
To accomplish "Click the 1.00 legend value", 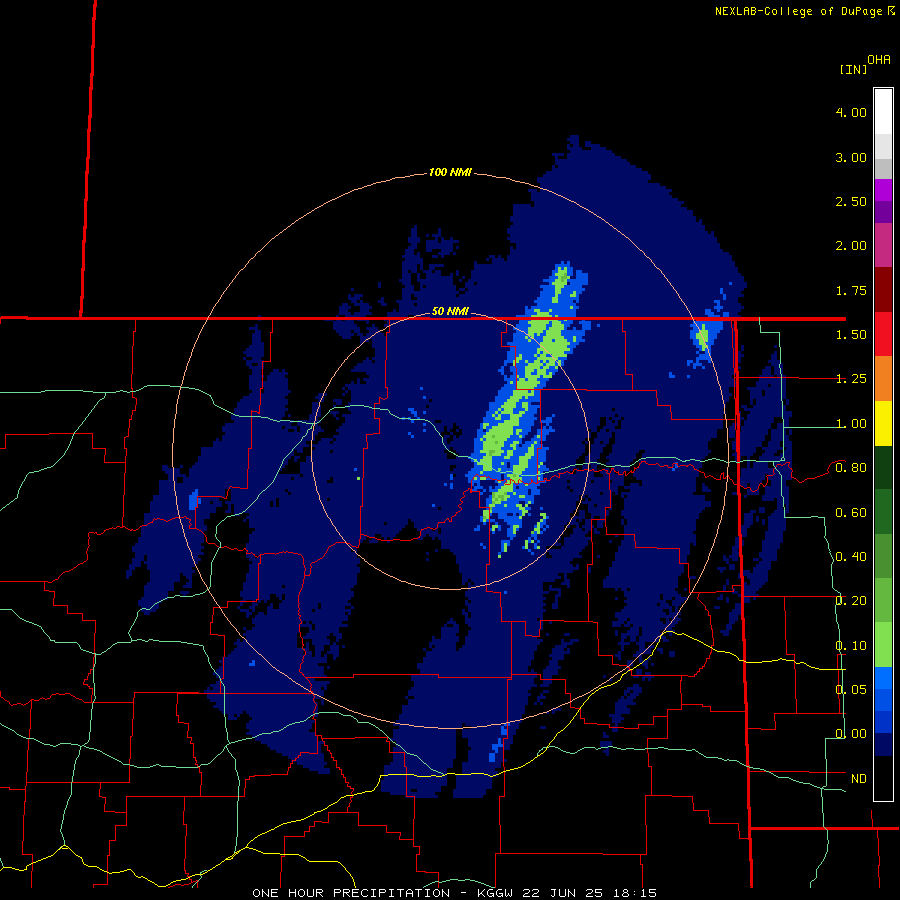I will [851, 424].
